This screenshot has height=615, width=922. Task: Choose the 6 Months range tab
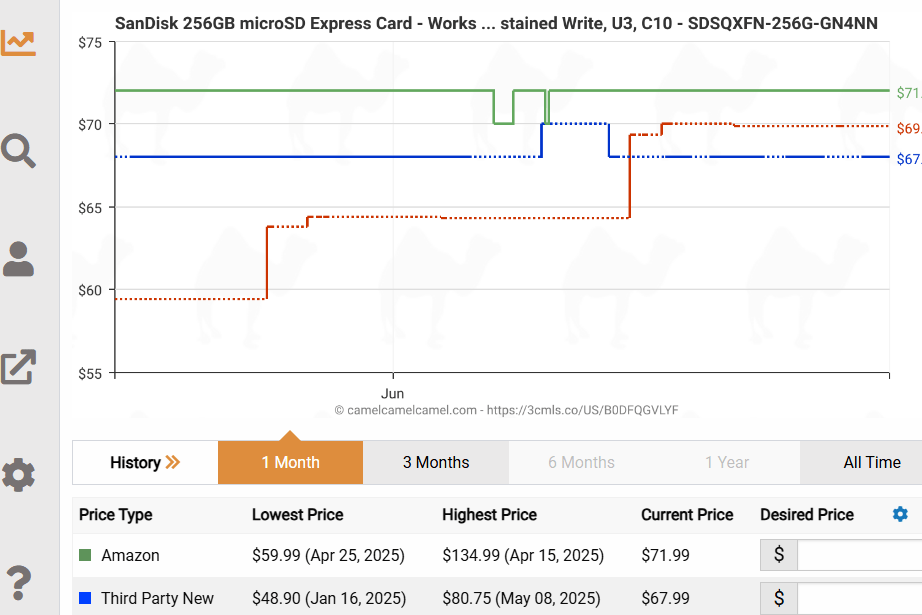(x=581, y=463)
